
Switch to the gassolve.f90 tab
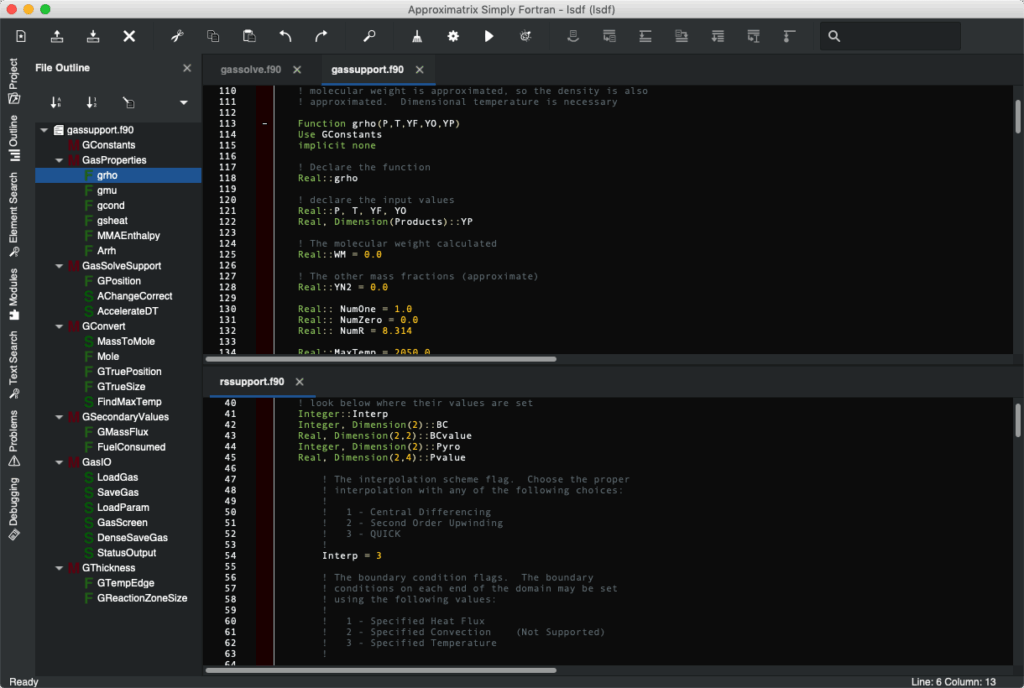251,69
